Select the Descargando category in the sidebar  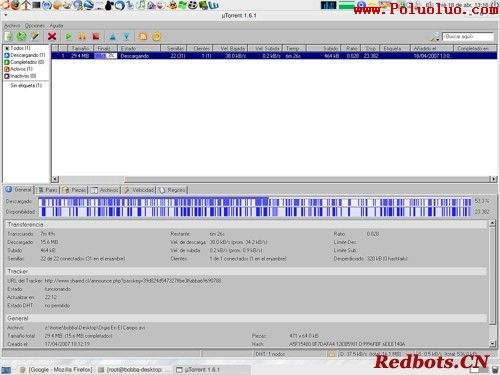point(25,55)
